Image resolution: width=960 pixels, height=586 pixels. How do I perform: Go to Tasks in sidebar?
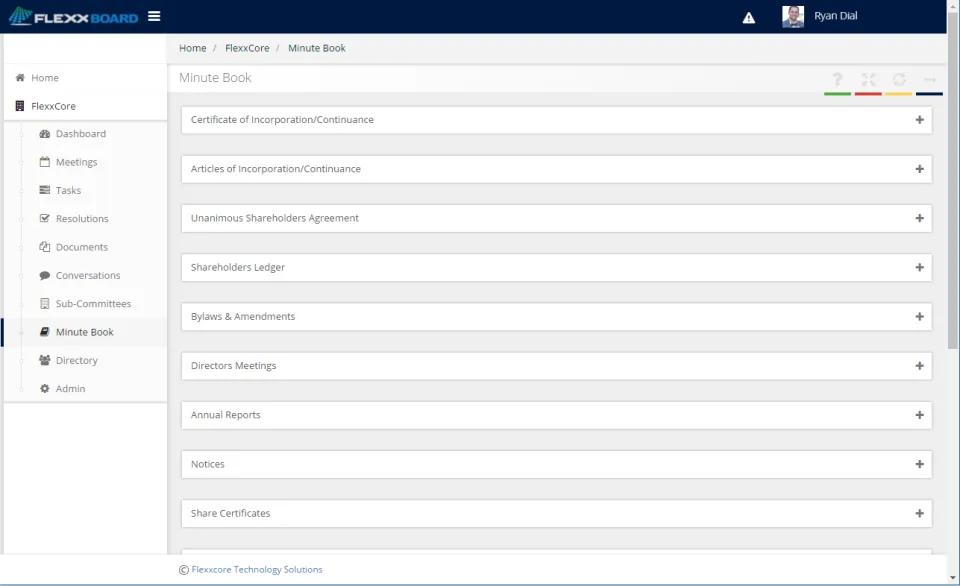[68, 190]
